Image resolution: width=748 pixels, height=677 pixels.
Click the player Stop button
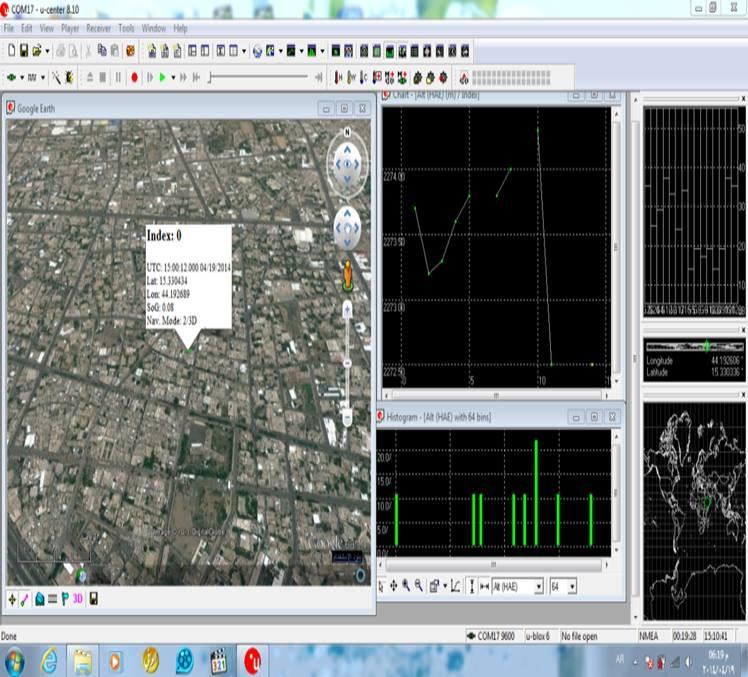pos(103,77)
